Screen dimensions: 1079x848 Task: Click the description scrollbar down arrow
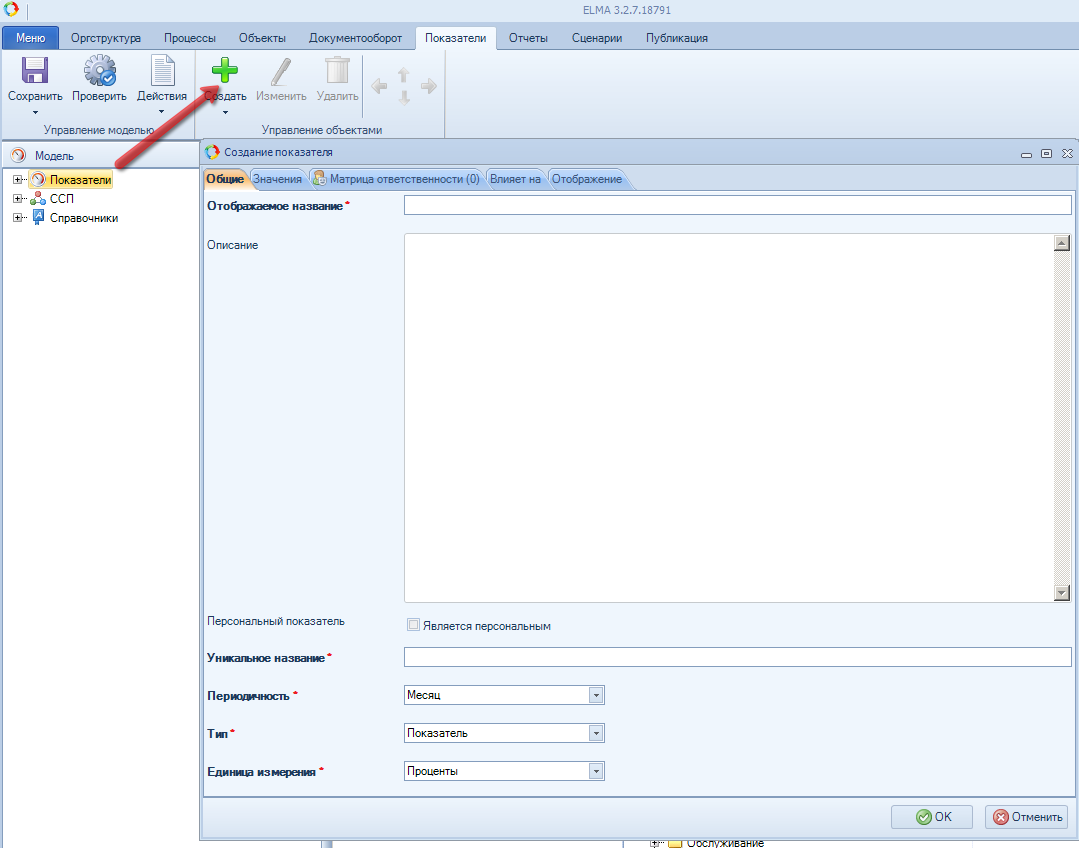pyautogui.click(x=1062, y=593)
